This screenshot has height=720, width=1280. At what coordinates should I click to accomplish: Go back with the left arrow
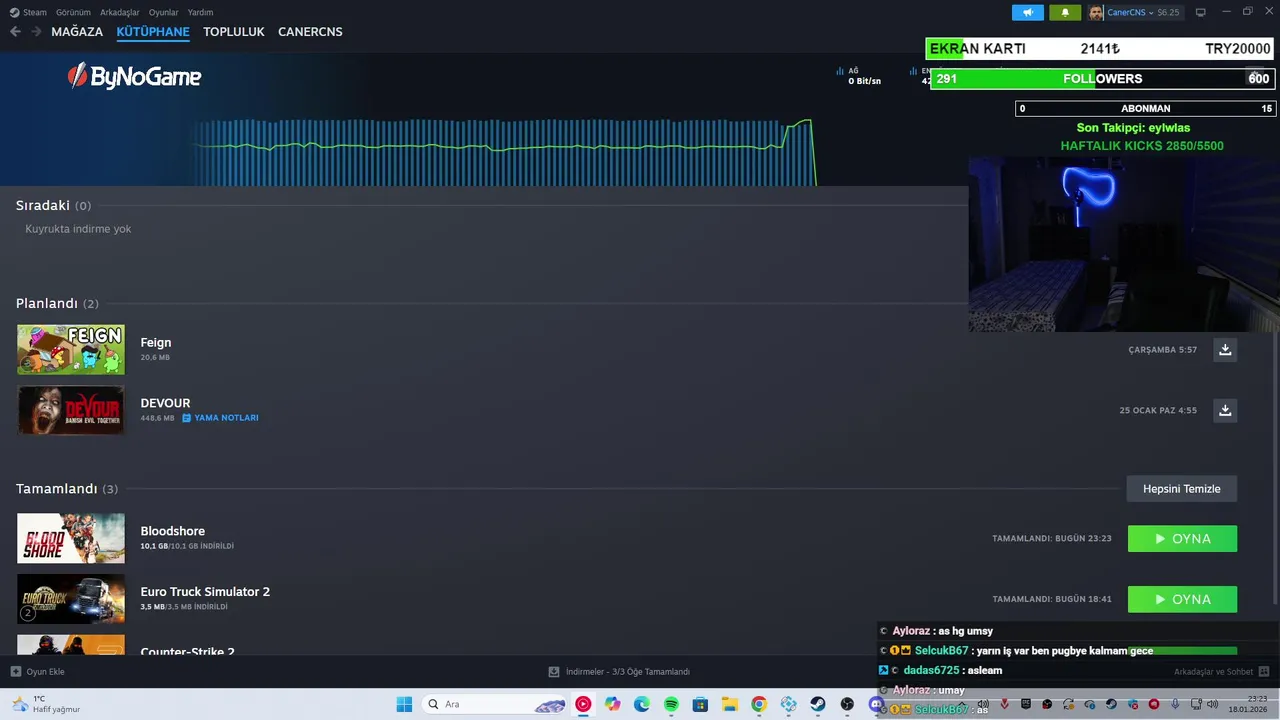[x=15, y=32]
